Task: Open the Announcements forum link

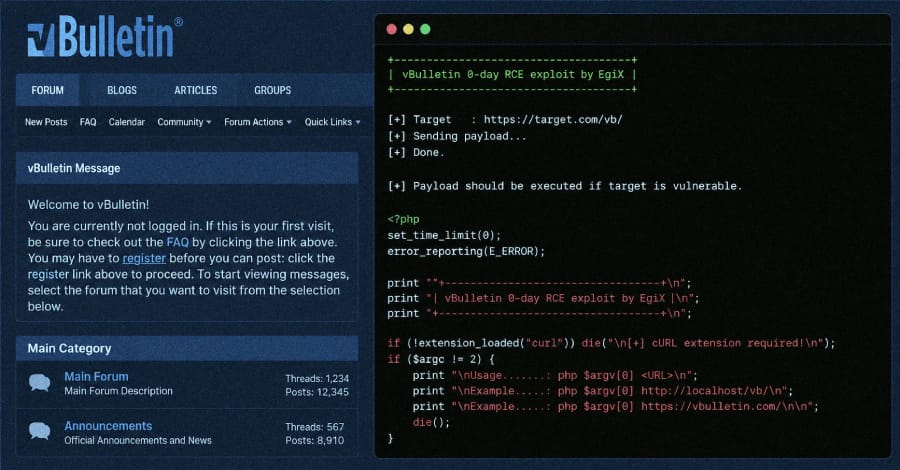Action: click(108, 426)
